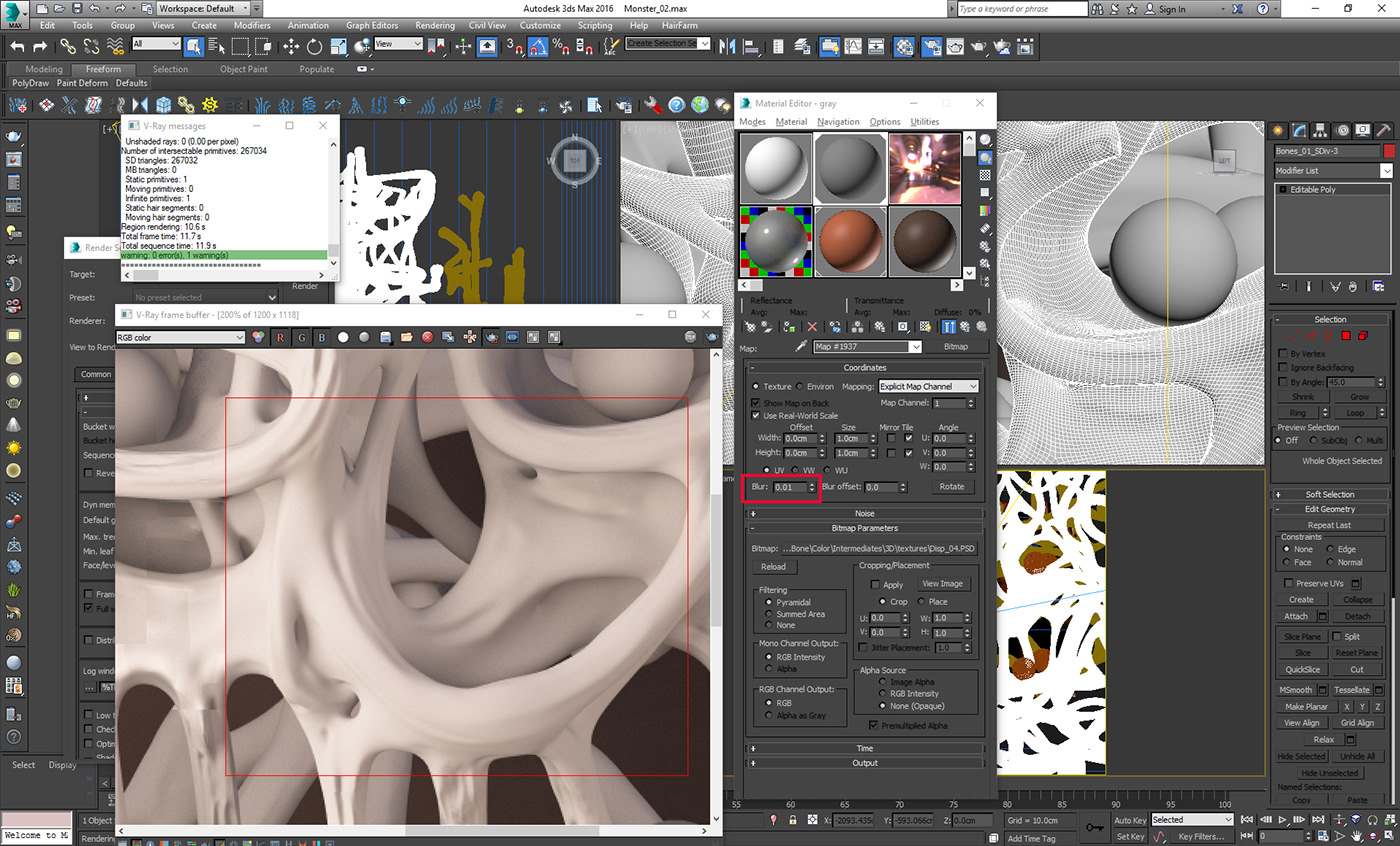Click the Mirror tool icon
The width and height of the screenshot is (1400, 846).
click(x=727, y=46)
